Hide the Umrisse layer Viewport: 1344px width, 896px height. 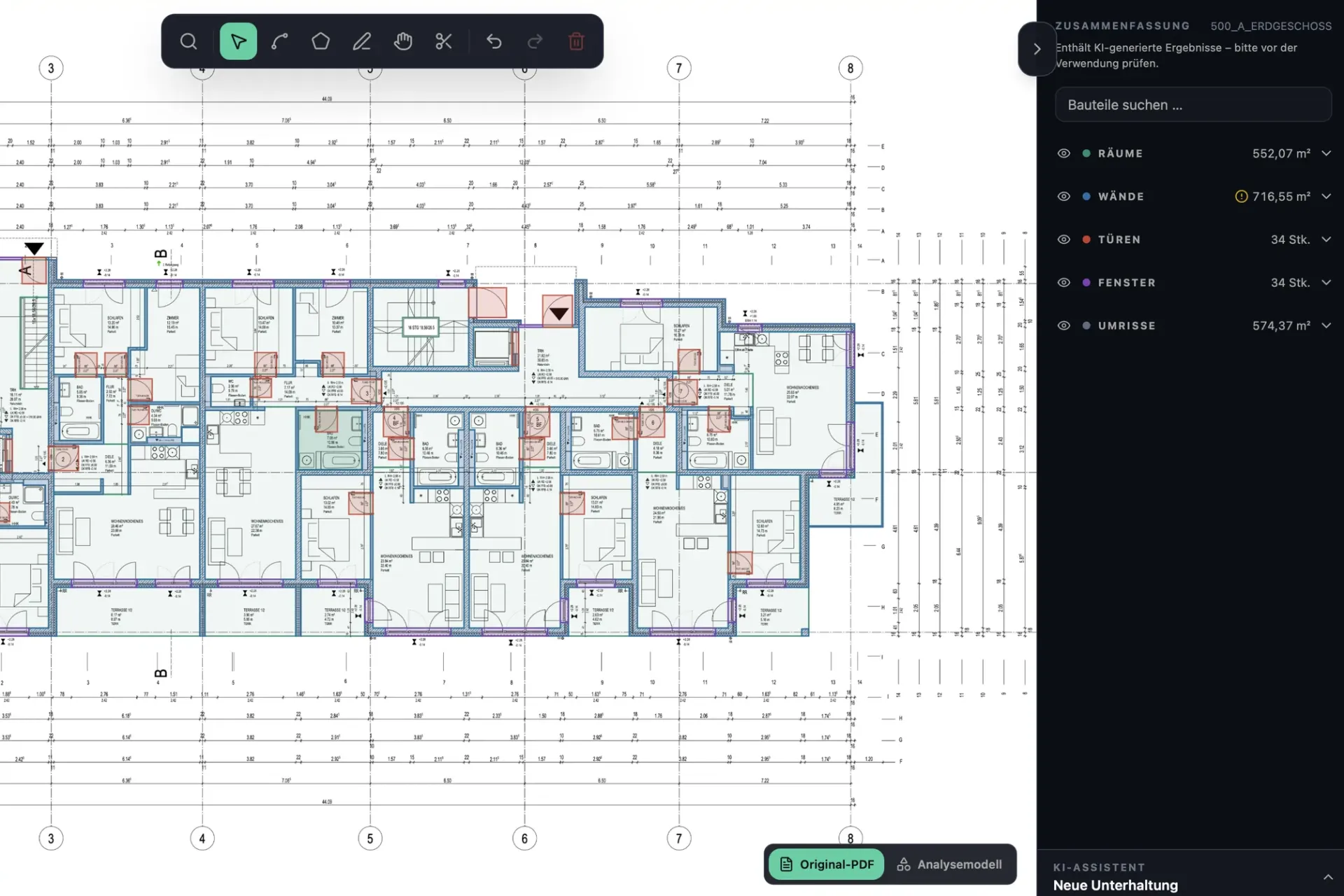pos(1064,325)
